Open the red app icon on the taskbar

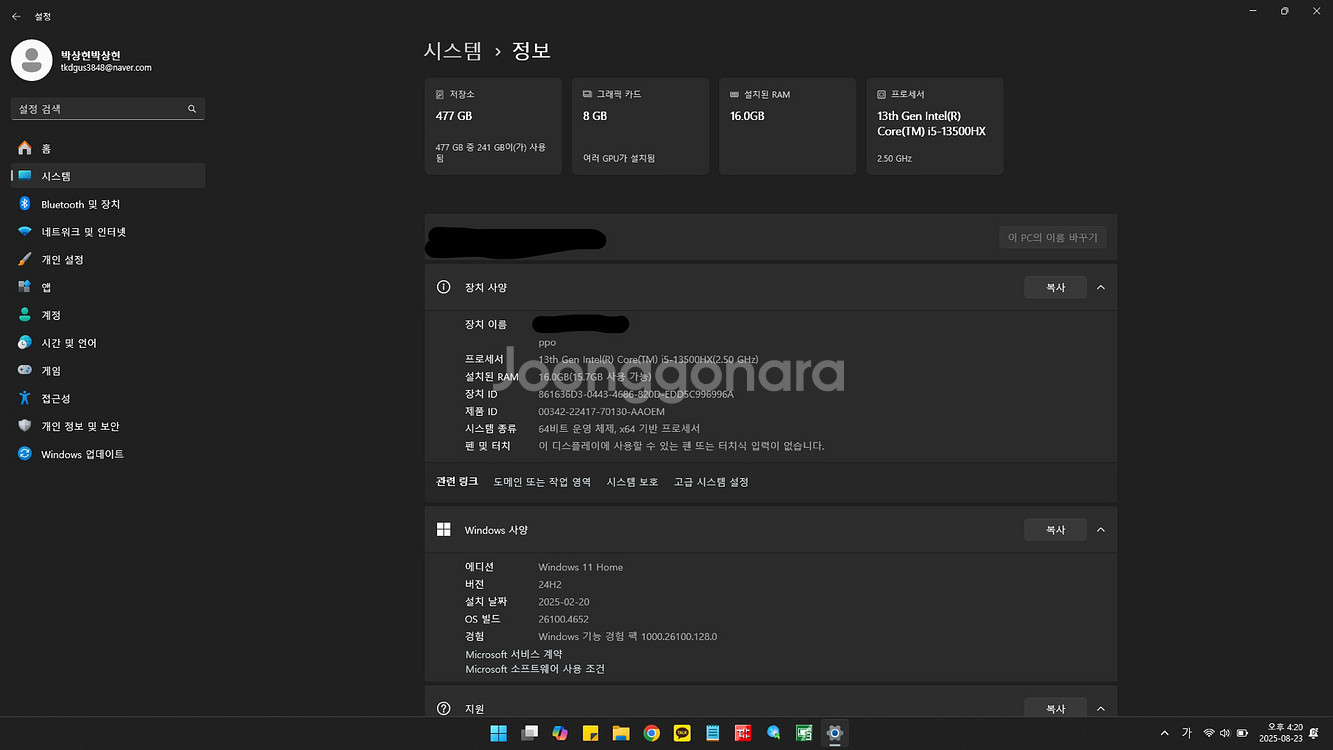743,733
